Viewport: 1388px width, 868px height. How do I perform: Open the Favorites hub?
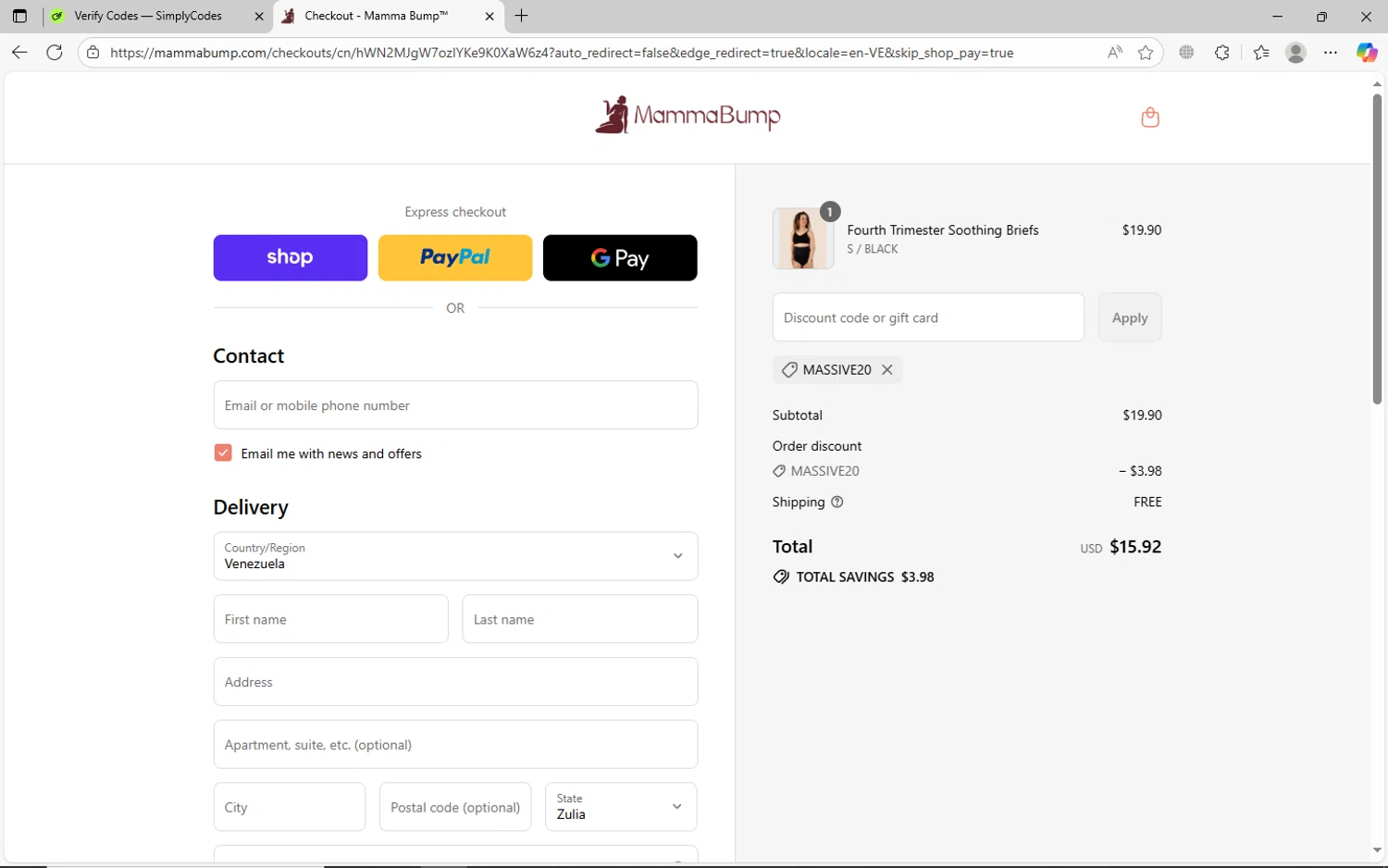pyautogui.click(x=1261, y=53)
